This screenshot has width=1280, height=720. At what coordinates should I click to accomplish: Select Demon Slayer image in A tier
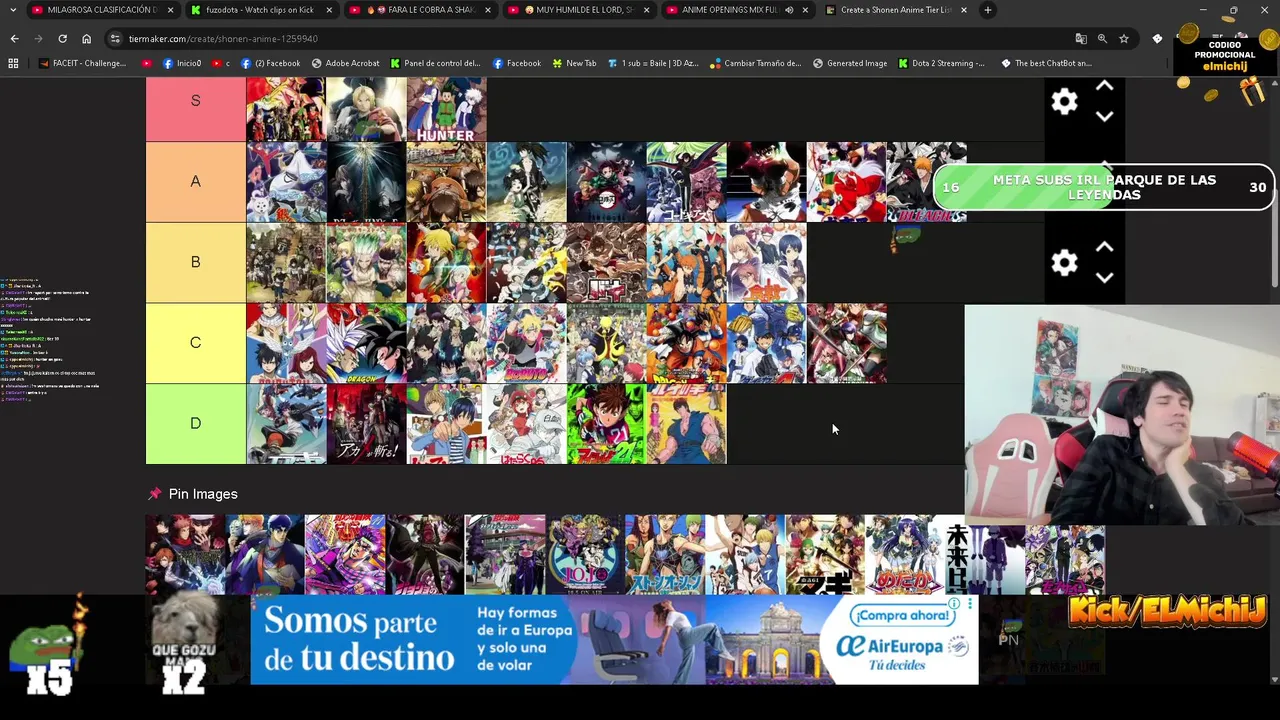click(606, 182)
